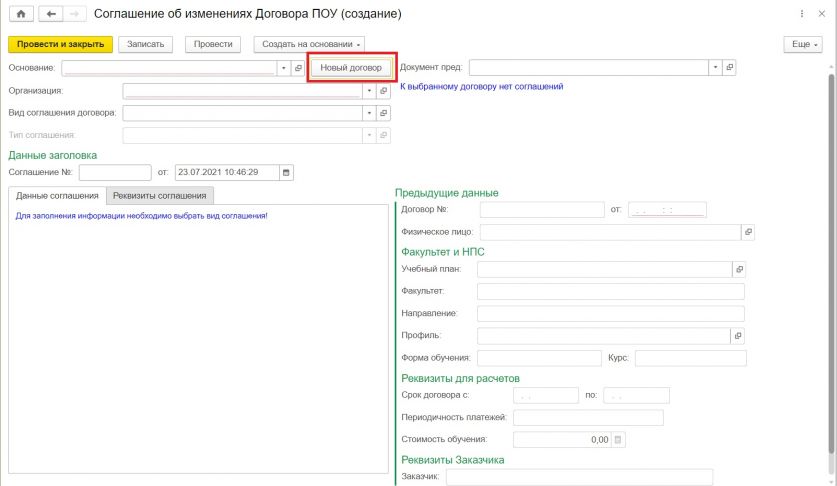837x486 pixels.
Task: Open the three-dot window options menu
Action: tap(802, 14)
